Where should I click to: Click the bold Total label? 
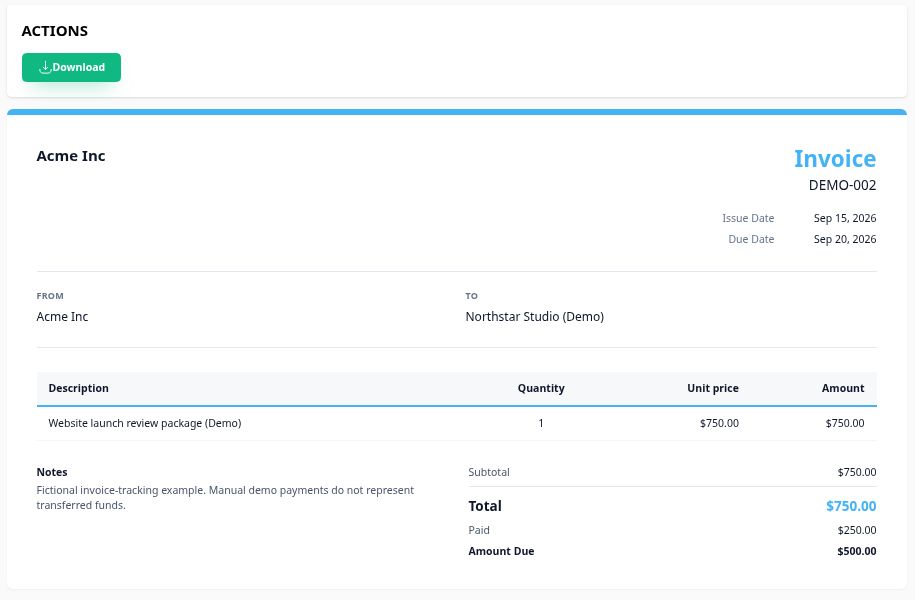pyautogui.click(x=485, y=506)
